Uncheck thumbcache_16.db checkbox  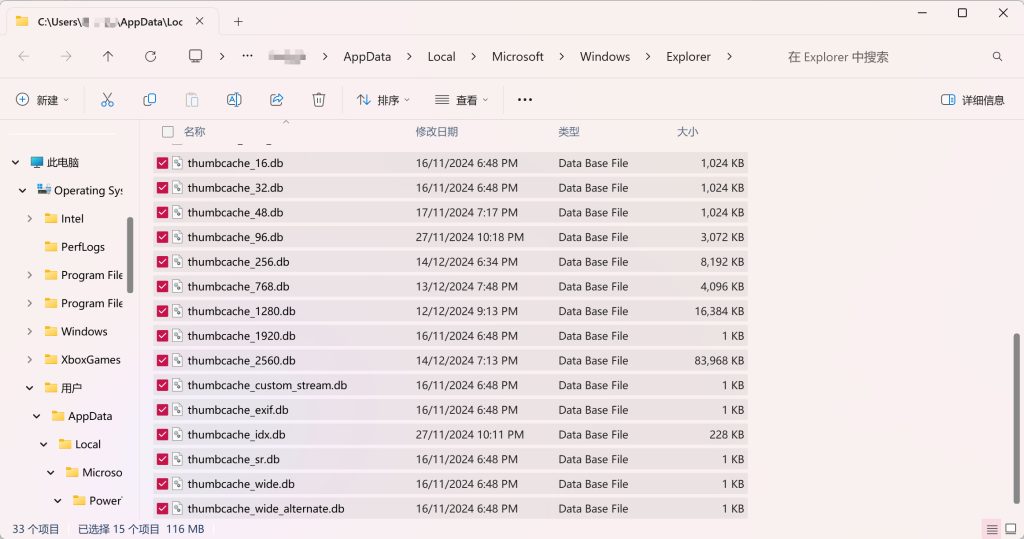[163, 163]
